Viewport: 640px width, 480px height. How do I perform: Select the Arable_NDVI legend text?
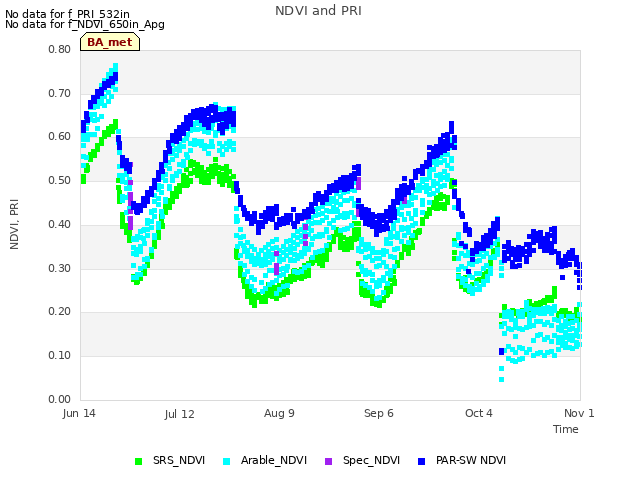[x=274, y=460]
